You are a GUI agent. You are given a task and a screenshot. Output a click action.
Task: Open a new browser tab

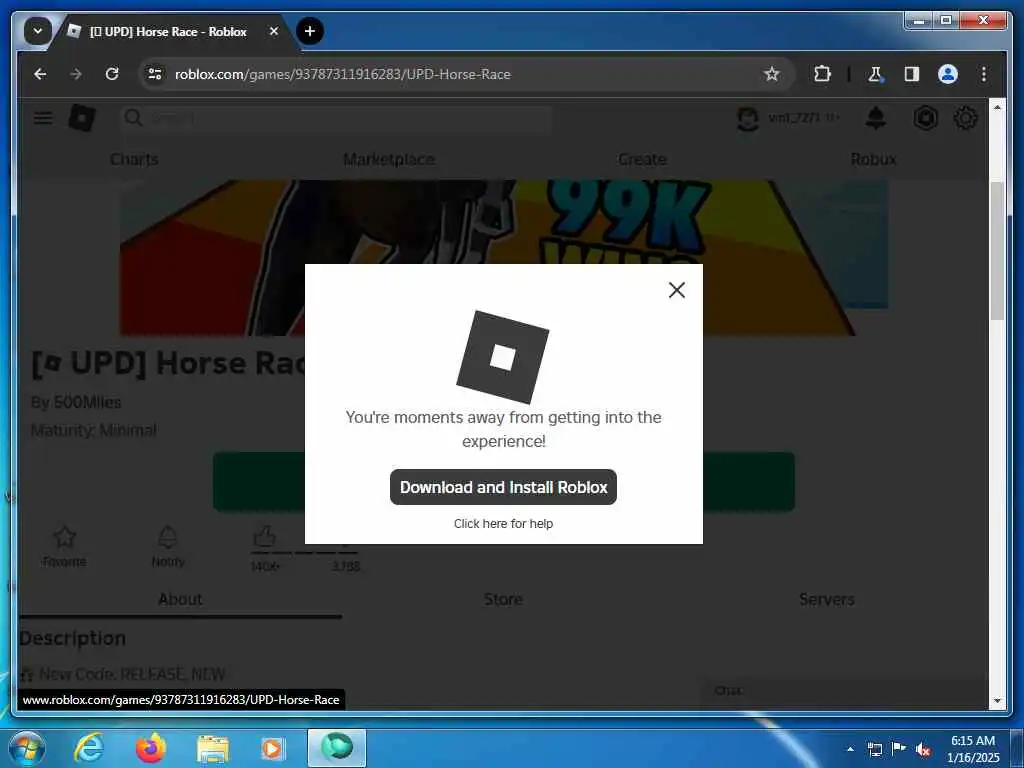(x=310, y=31)
